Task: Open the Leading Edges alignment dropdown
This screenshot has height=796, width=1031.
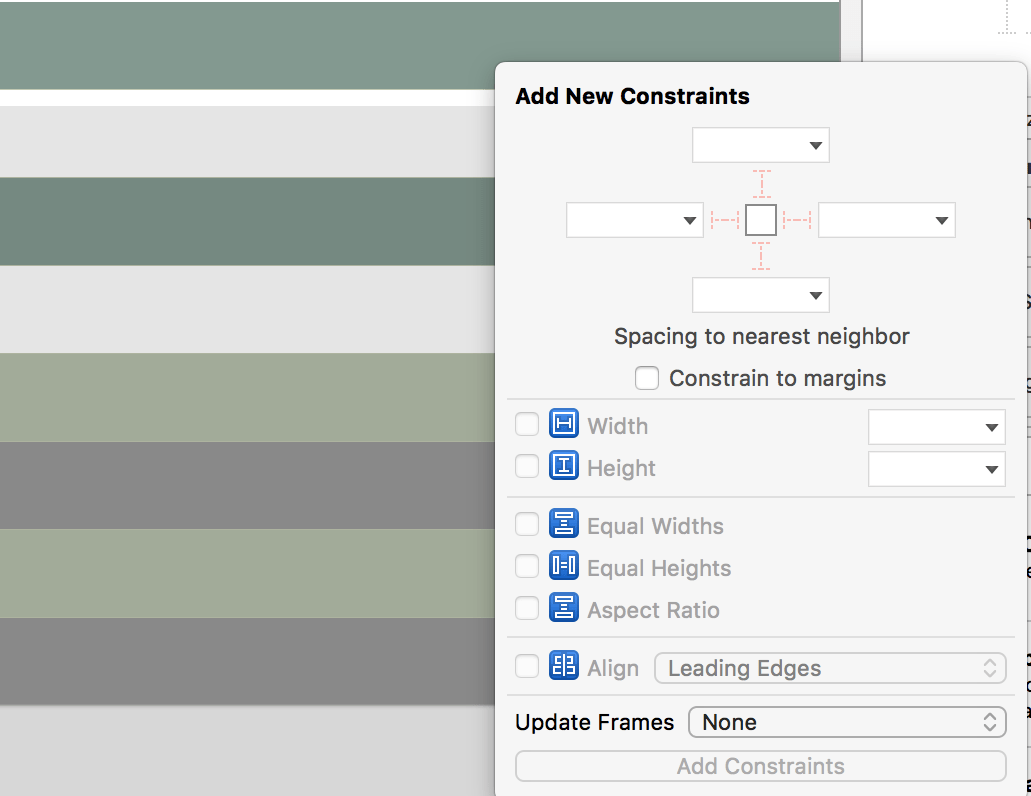Action: click(x=830, y=667)
